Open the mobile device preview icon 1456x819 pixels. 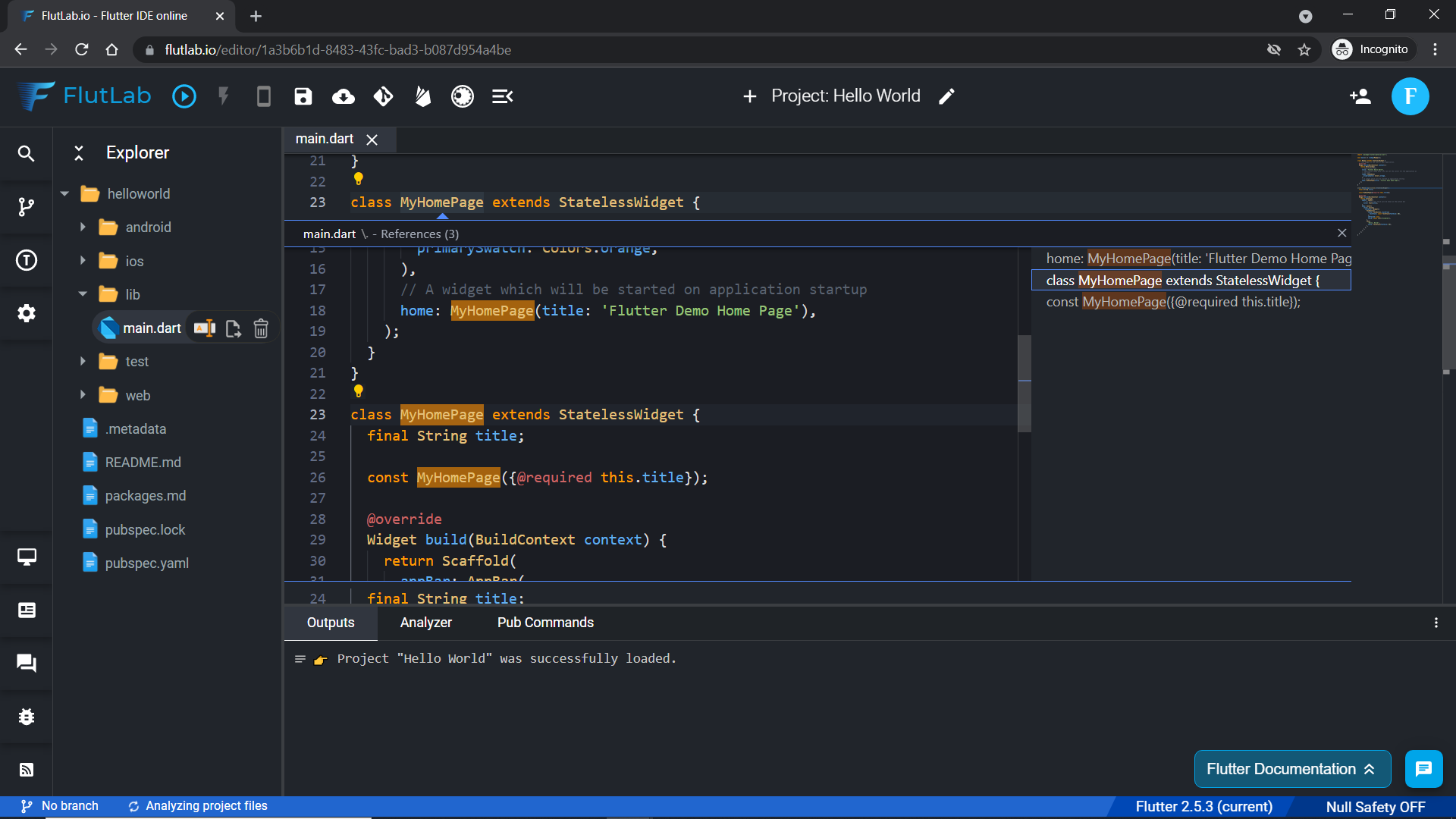[263, 96]
